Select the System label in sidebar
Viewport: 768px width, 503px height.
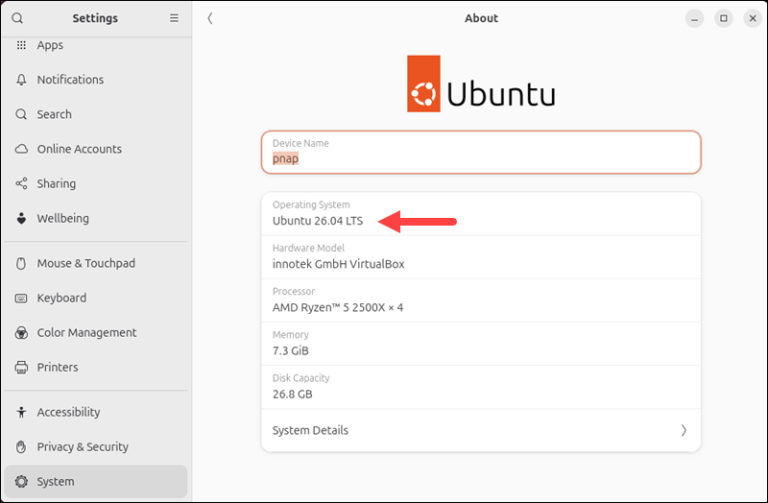coord(56,481)
